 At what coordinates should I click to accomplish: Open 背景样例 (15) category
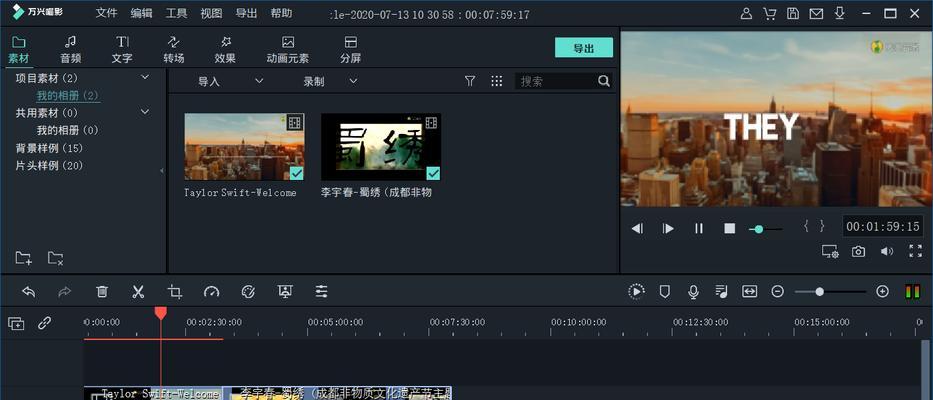49,148
